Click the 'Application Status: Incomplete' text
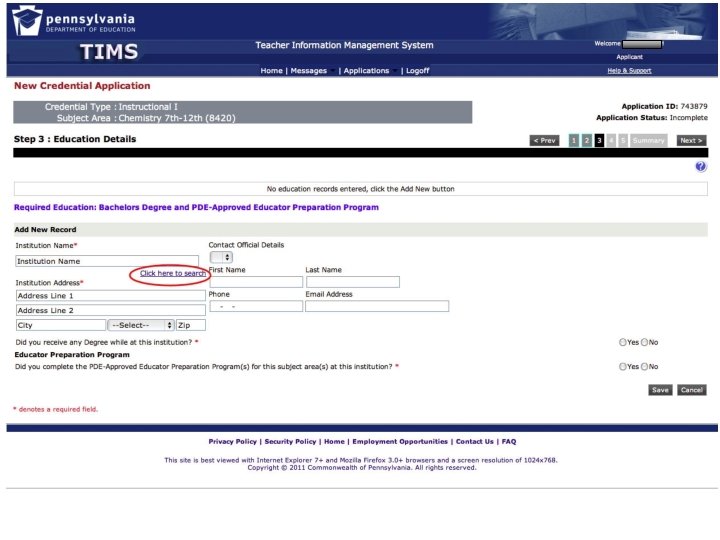Image resolution: width=720 pixels, height=540 pixels. 652,118
